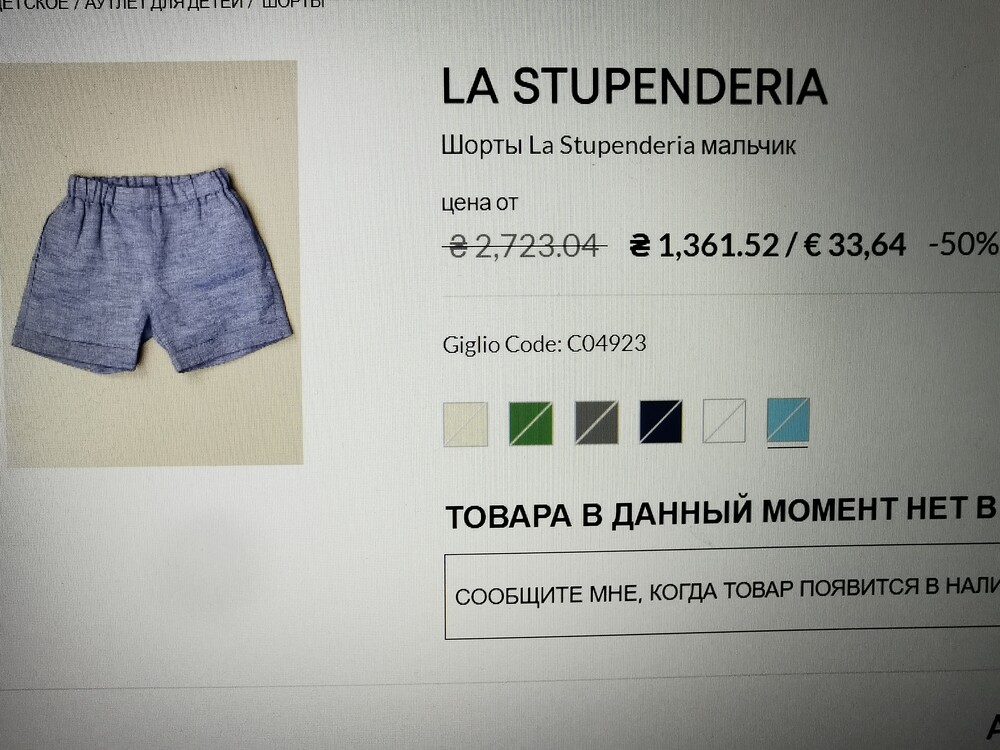Open the ДЕТСКОЕ breadcrumb at top left
This screenshot has width=1000, height=750.
pyautogui.click(x=33, y=4)
